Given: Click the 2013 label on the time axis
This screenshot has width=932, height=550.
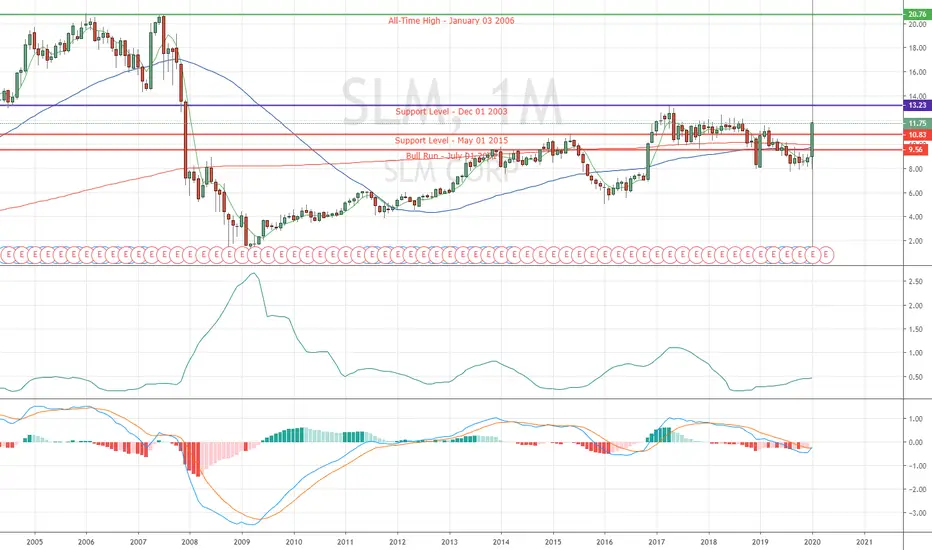Looking at the screenshot, I should click(449, 542).
